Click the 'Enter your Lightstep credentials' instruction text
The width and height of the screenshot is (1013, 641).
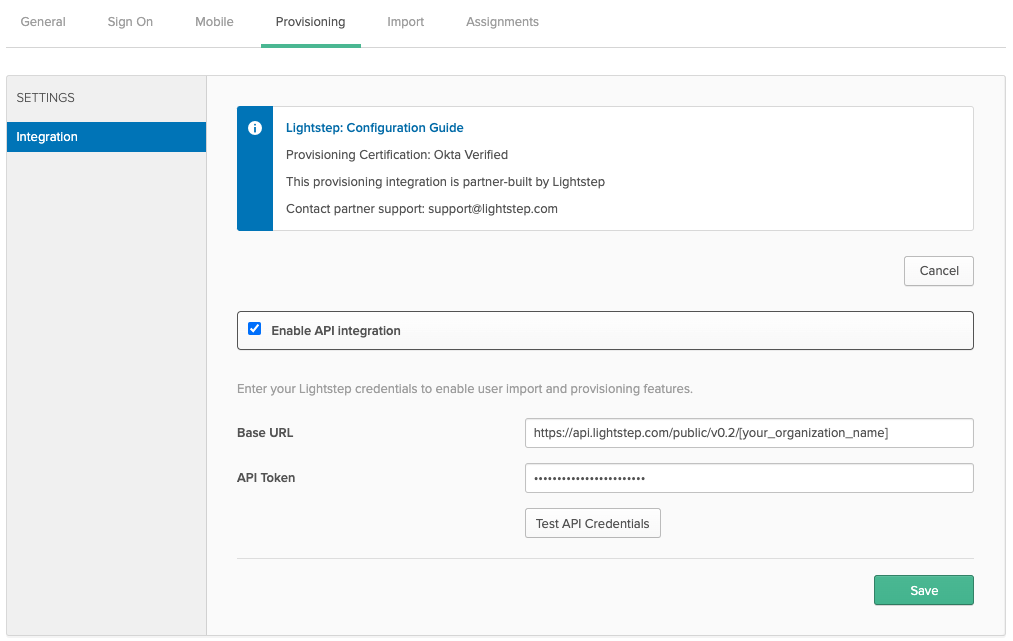pos(465,389)
